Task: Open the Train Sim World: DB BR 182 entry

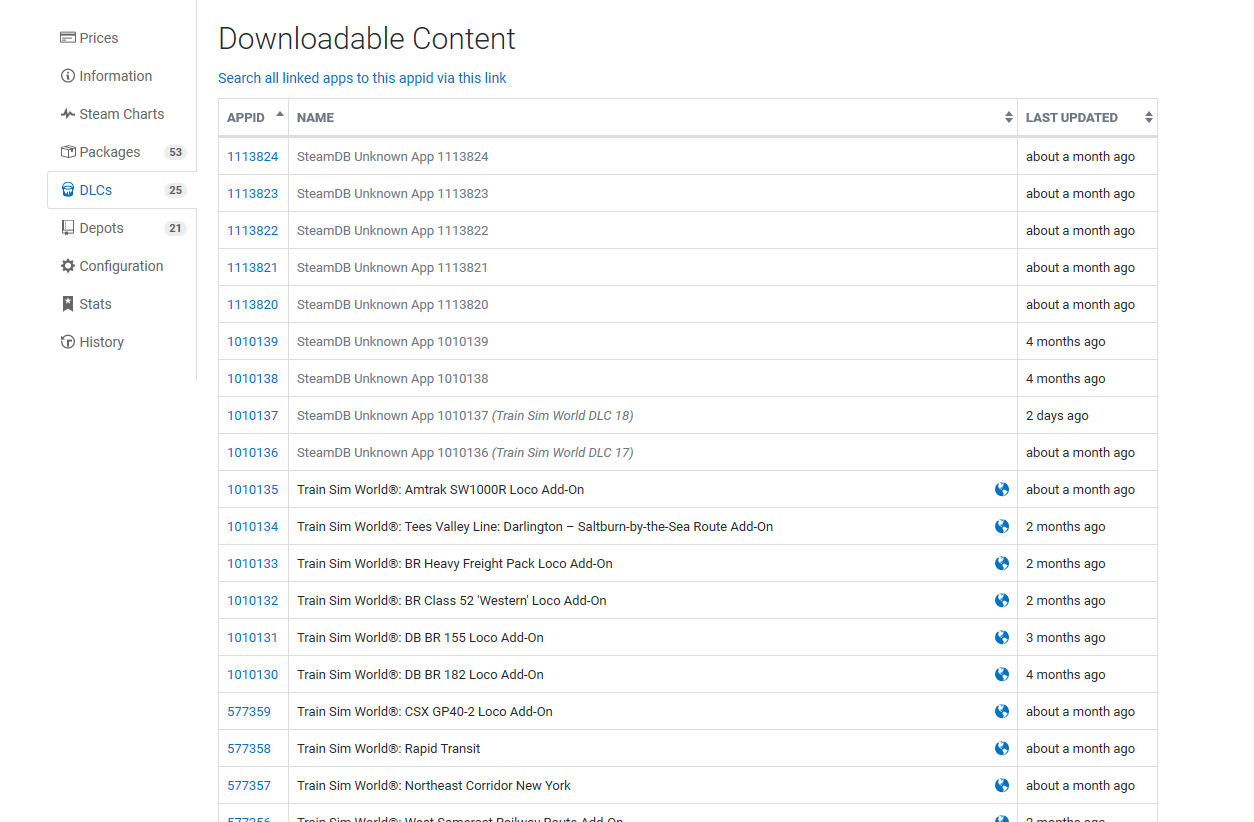Action: tap(420, 674)
